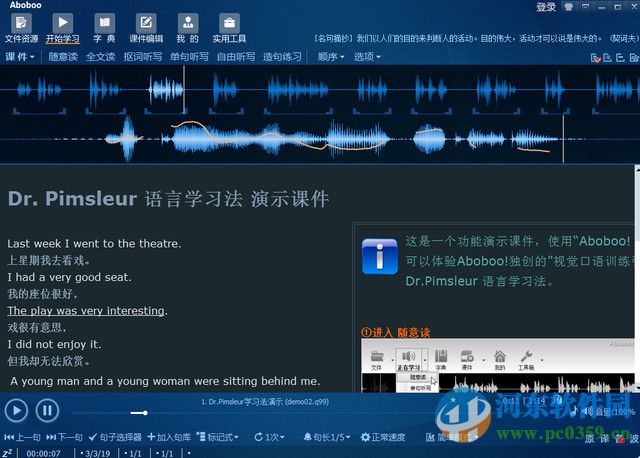640x458 pixels.
Task: Toggle the 原 original text display
Action: 589,439
